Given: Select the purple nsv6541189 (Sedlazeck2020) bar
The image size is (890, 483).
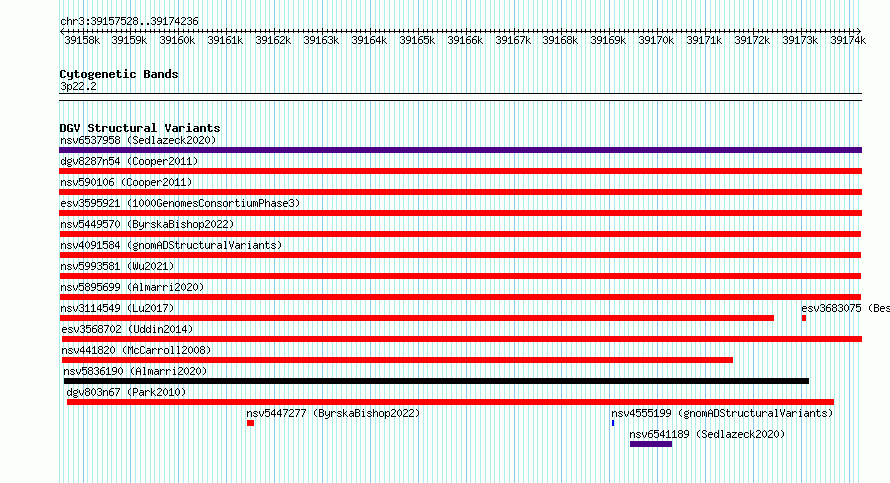Looking at the screenshot, I should [x=651, y=444].
